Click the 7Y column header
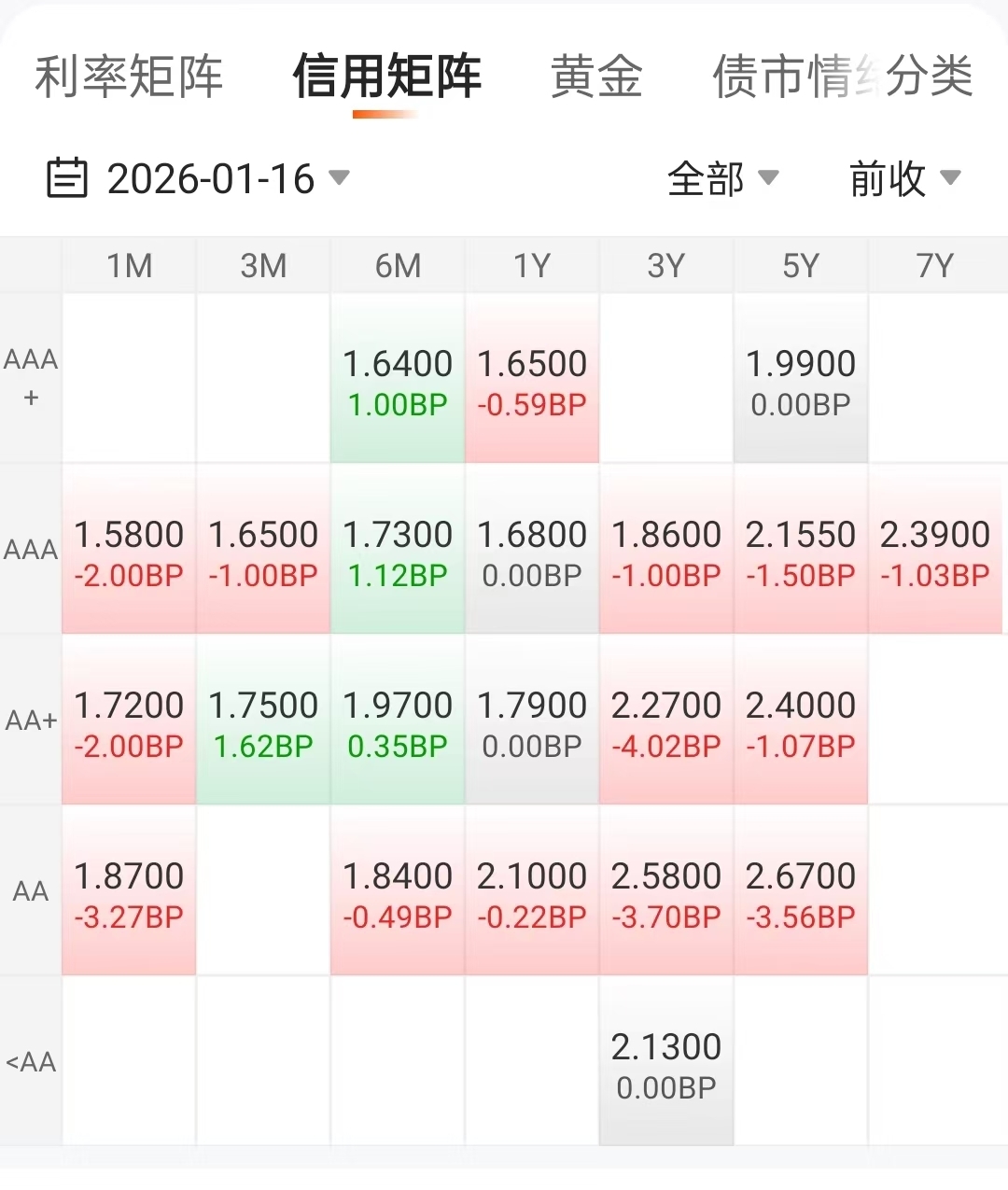Screen dimensions: 1008x1190 point(935,266)
